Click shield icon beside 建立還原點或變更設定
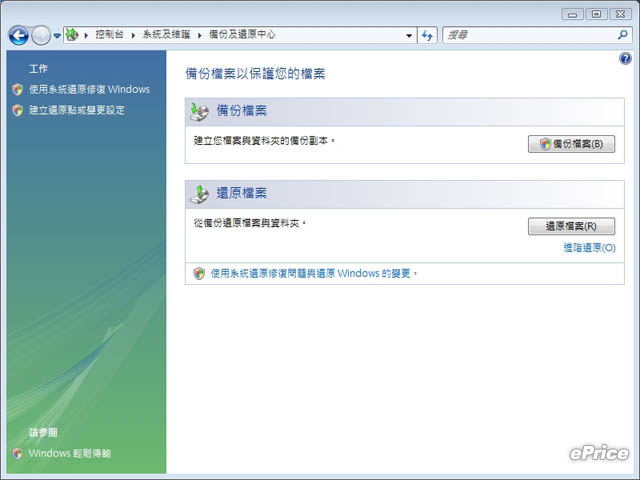 point(18,110)
